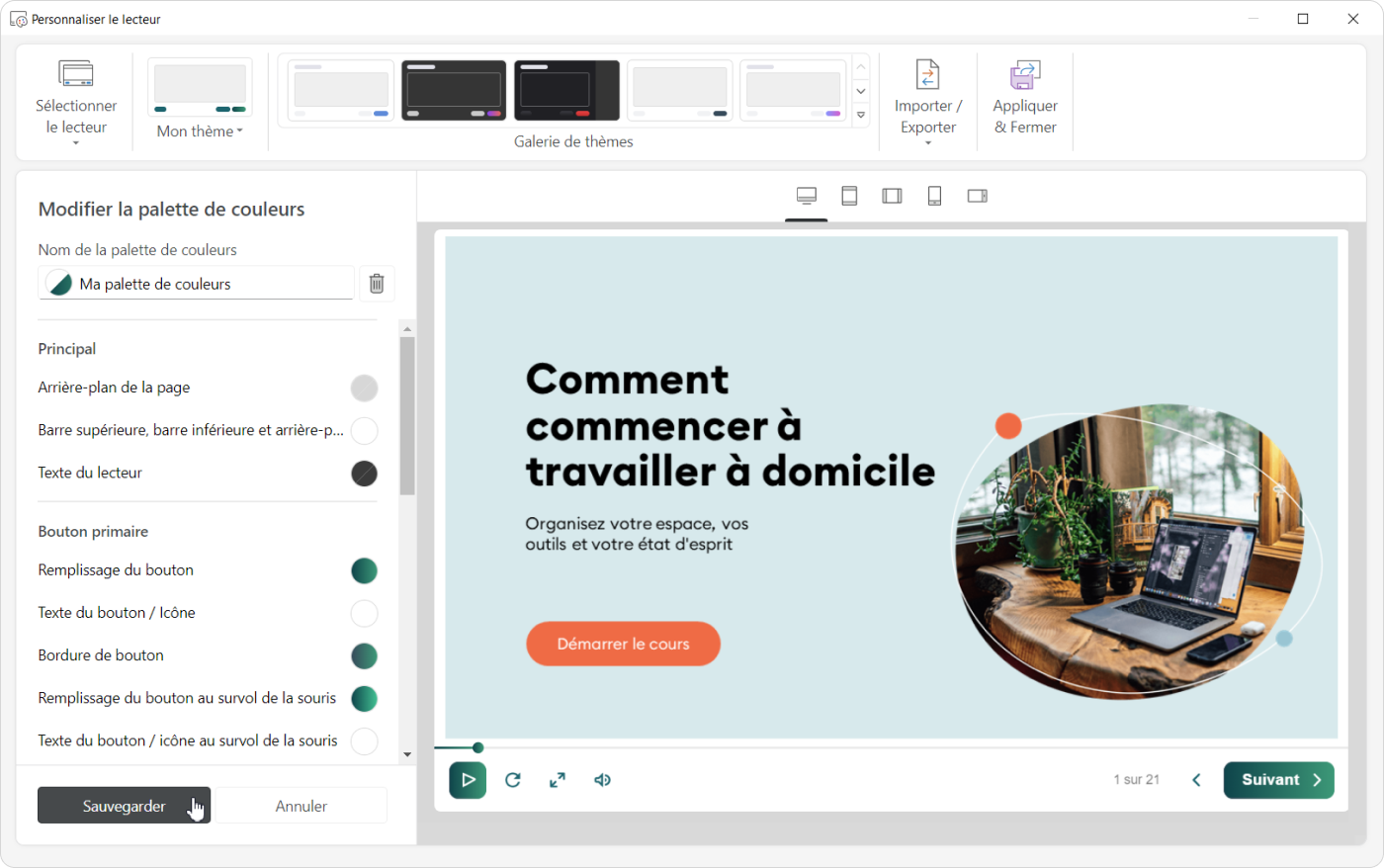The width and height of the screenshot is (1384, 868).
Task: Click the Sauvegarder button
Action: point(125,806)
